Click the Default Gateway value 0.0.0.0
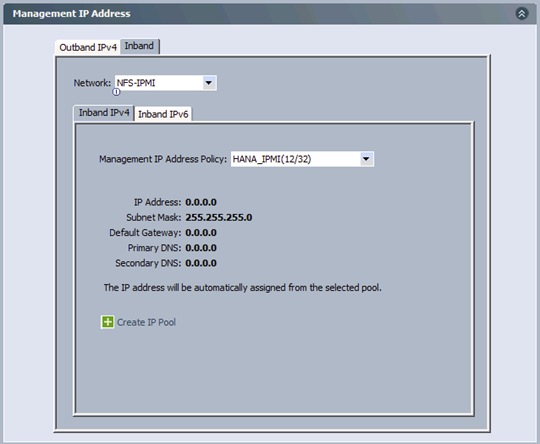 201,233
